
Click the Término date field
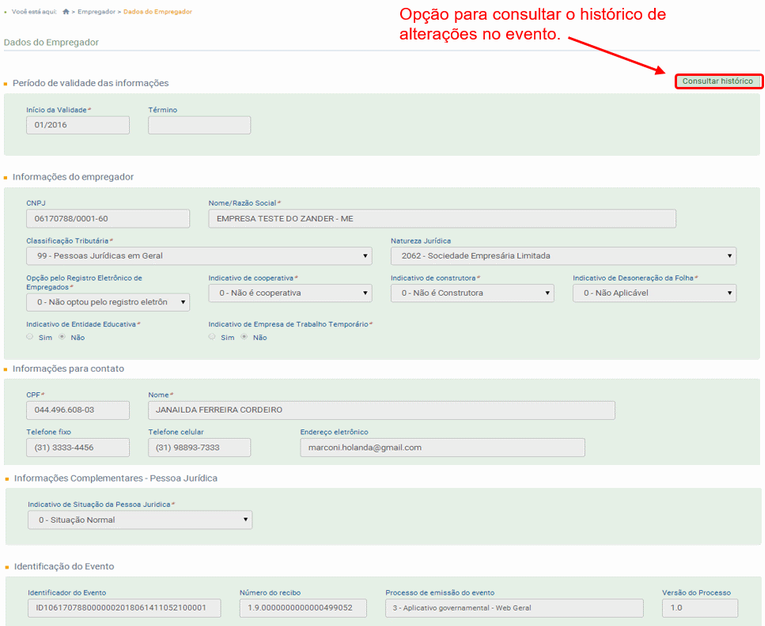pos(200,125)
